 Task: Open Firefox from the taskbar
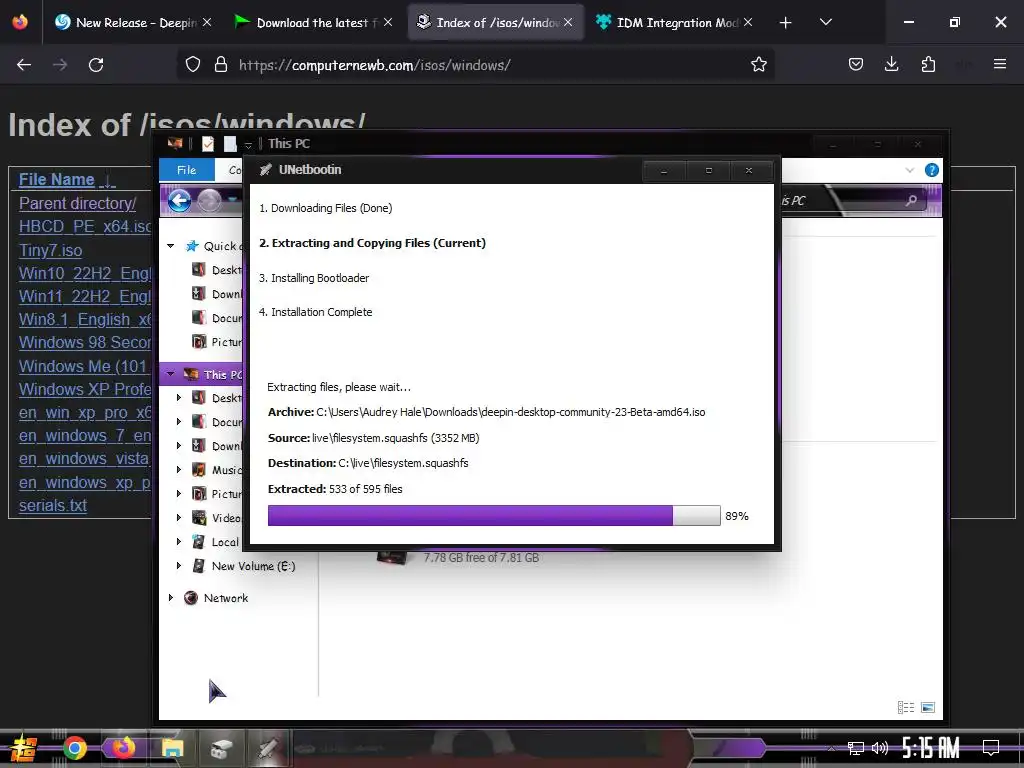tap(123, 748)
